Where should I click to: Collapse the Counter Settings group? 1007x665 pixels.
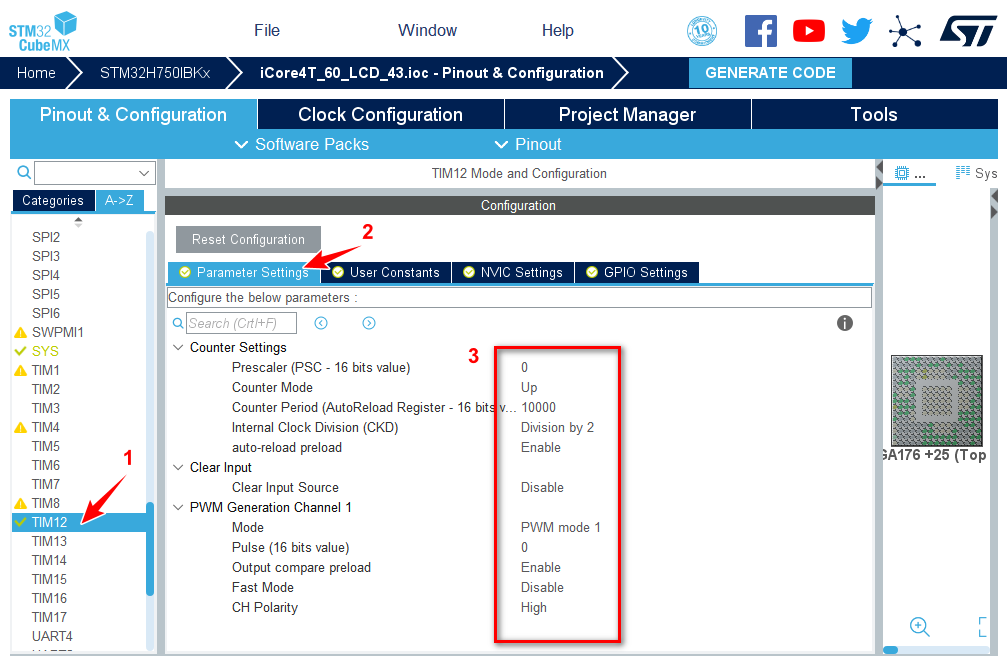(x=178, y=348)
